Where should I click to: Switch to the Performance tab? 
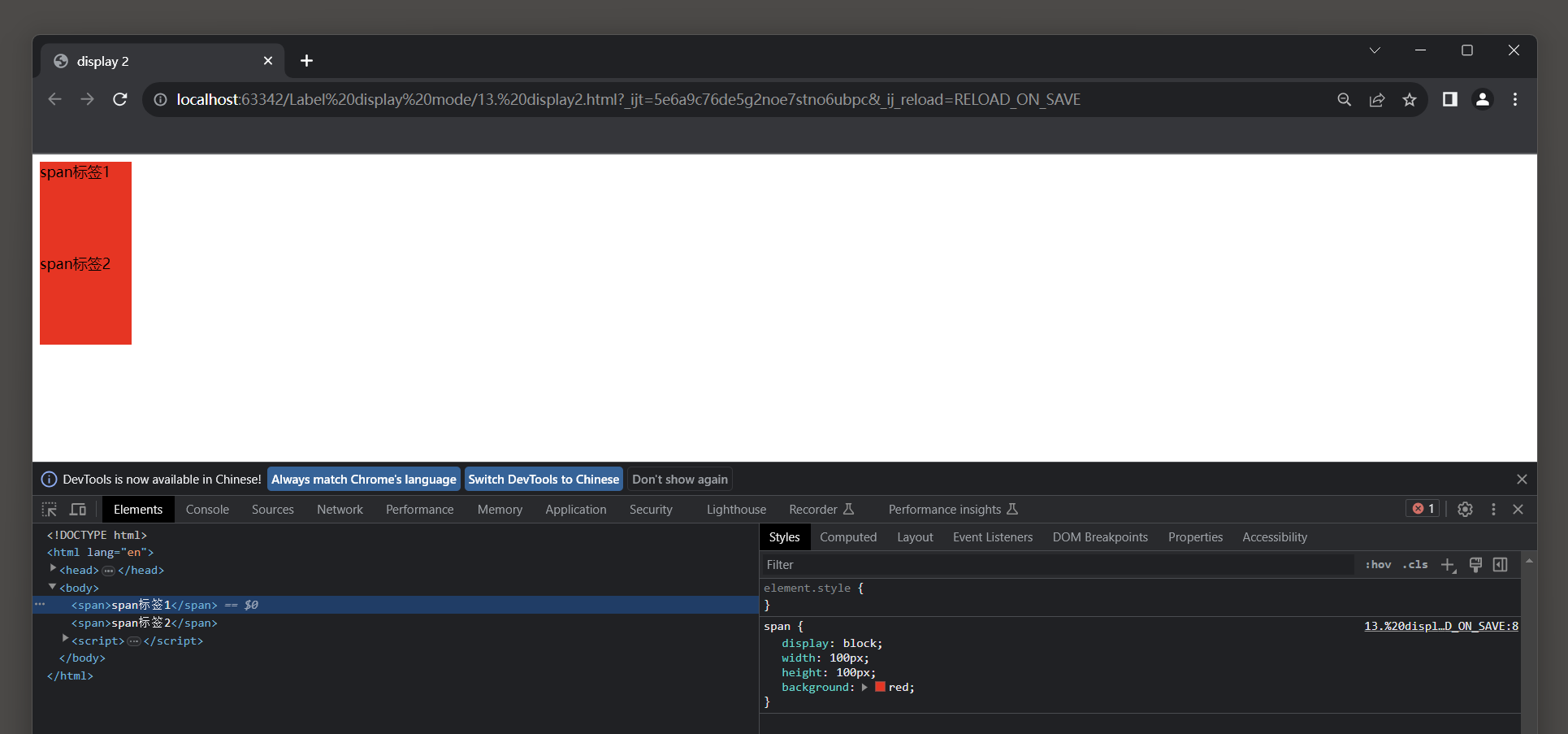pos(420,510)
